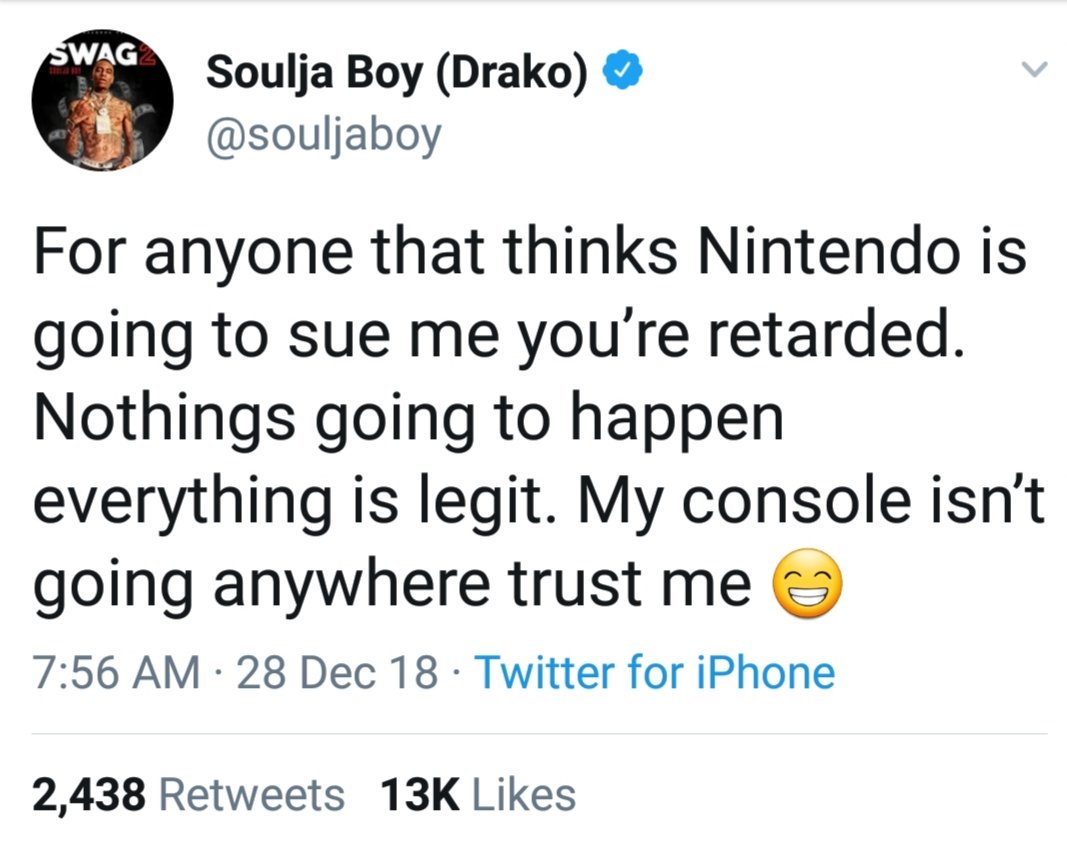Image resolution: width=1067 pixels, height=841 pixels.
Task: Click the (Drako) part of the name
Action: 511,73
